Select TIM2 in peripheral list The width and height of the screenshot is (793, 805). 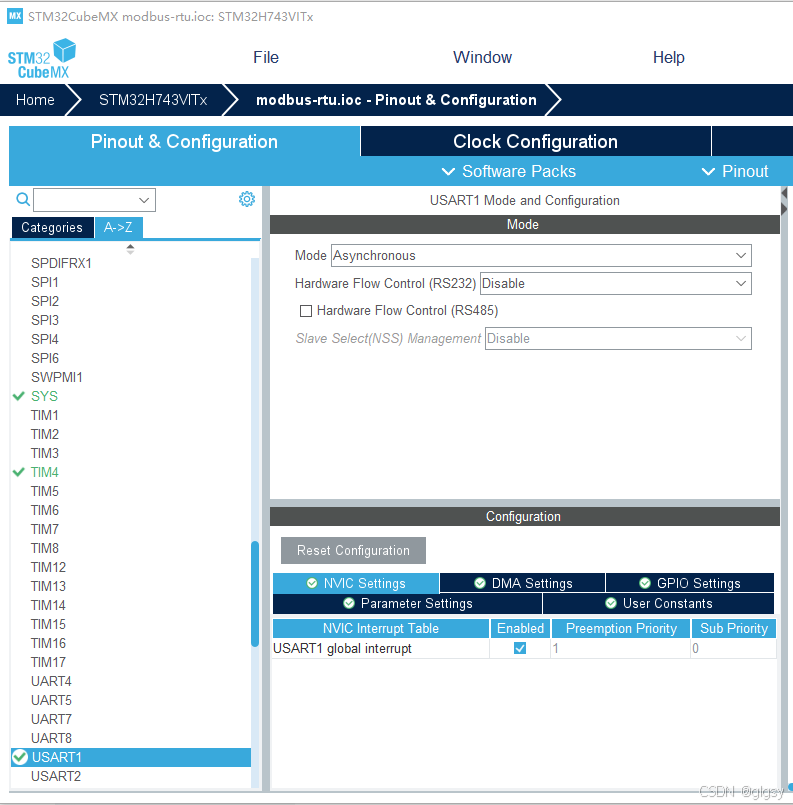click(45, 434)
